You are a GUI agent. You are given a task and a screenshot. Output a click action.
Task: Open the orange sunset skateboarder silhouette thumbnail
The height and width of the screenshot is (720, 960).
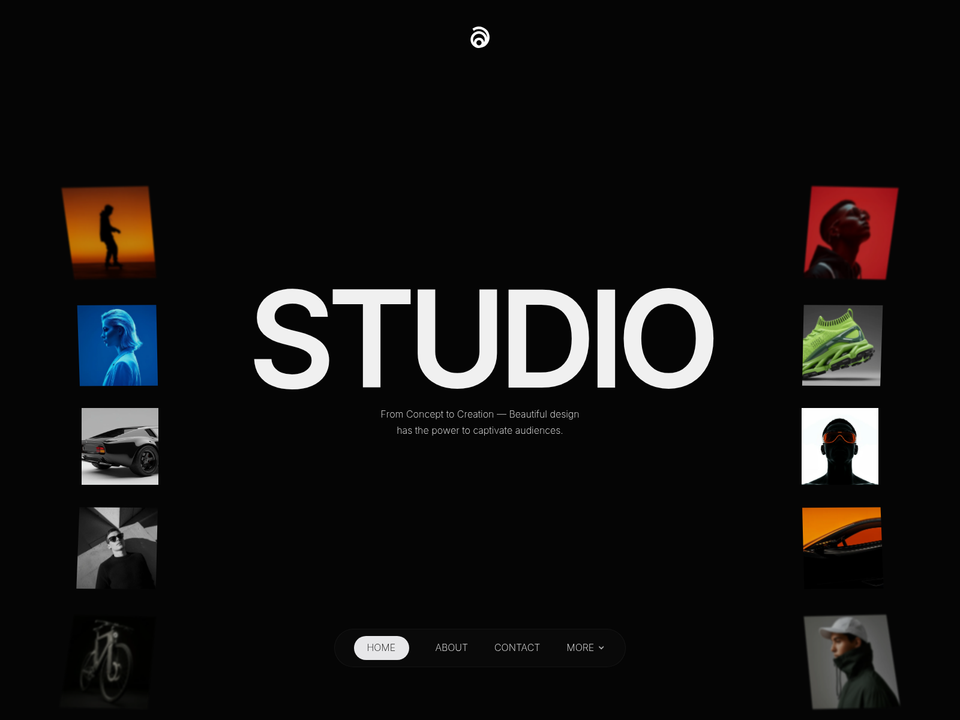109,233
